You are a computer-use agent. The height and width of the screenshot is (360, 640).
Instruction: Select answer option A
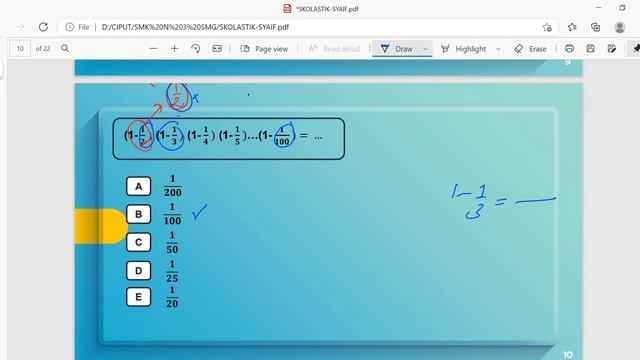pyautogui.click(x=138, y=187)
